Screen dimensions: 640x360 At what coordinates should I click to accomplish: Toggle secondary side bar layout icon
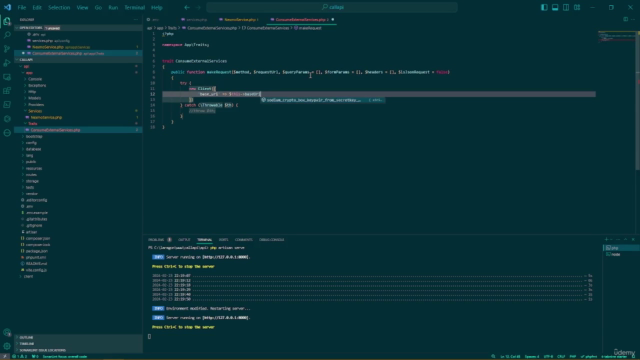566,7
